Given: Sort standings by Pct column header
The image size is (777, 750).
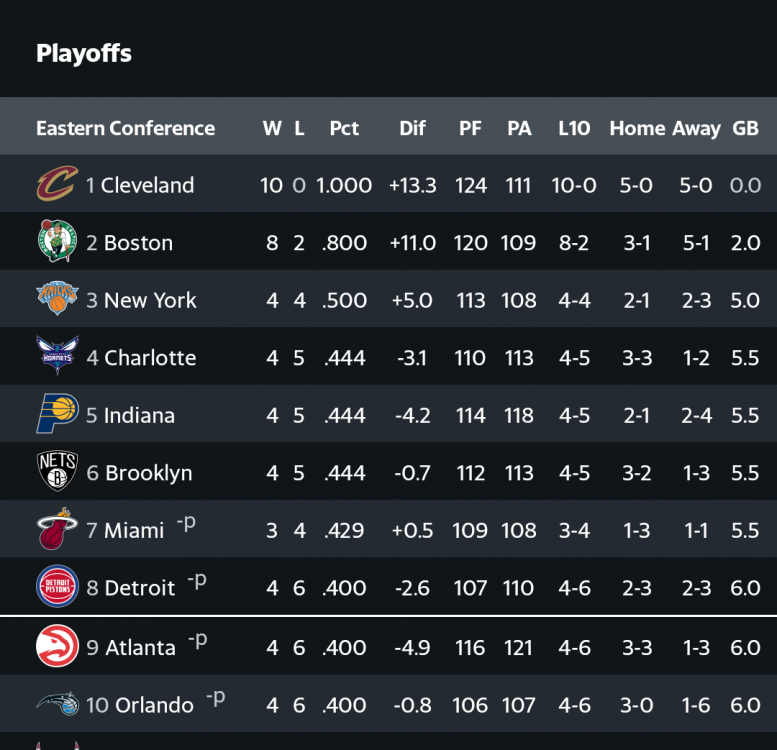Looking at the screenshot, I should pos(344,128).
